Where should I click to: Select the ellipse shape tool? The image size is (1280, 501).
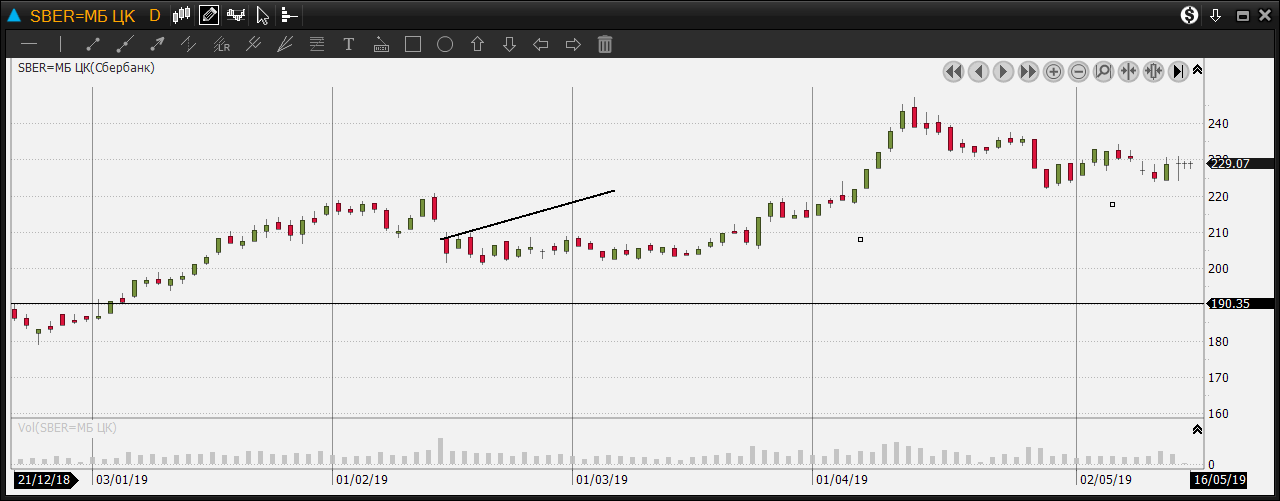coord(445,44)
